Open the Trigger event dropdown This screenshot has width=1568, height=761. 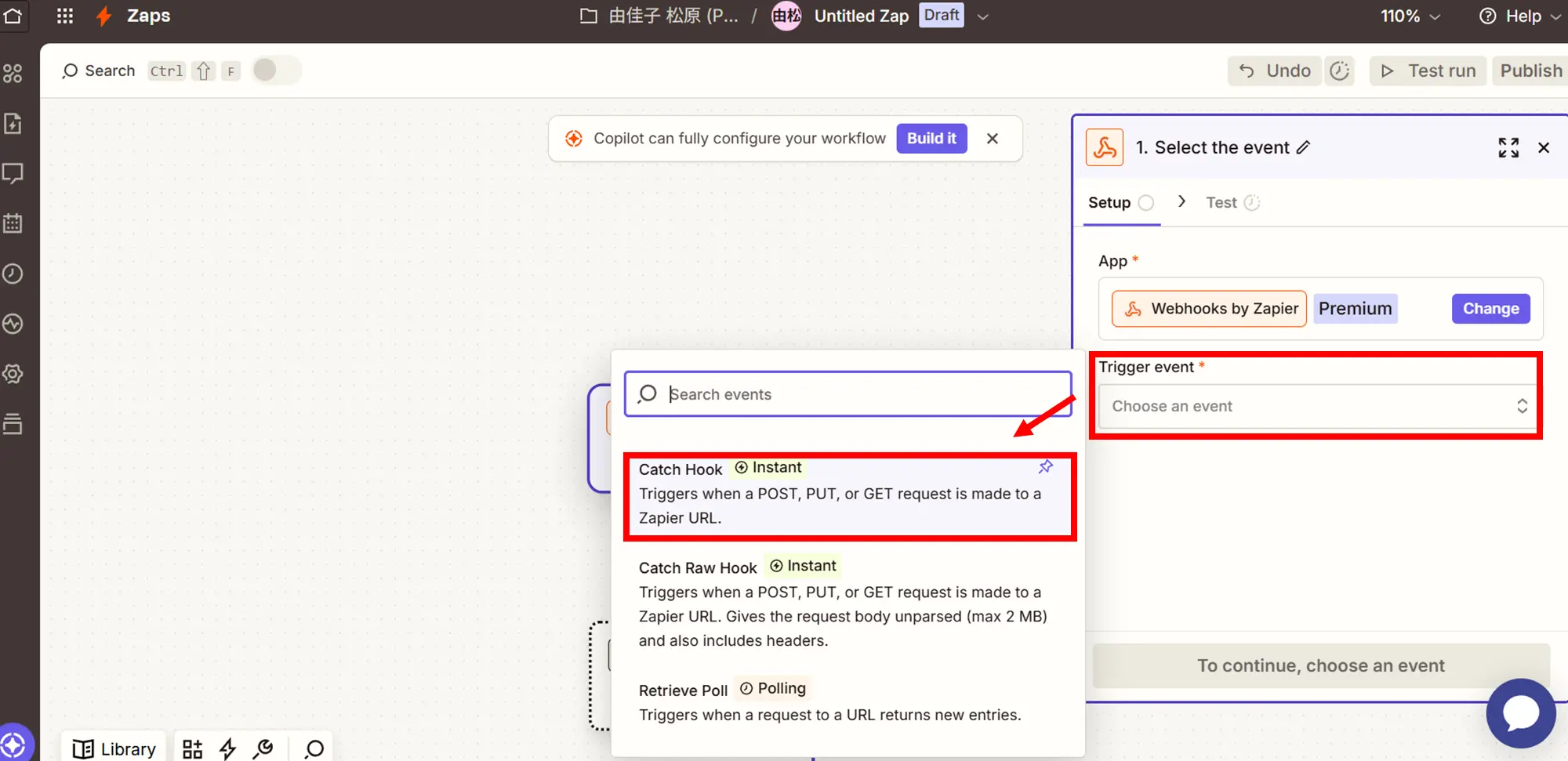1318,406
